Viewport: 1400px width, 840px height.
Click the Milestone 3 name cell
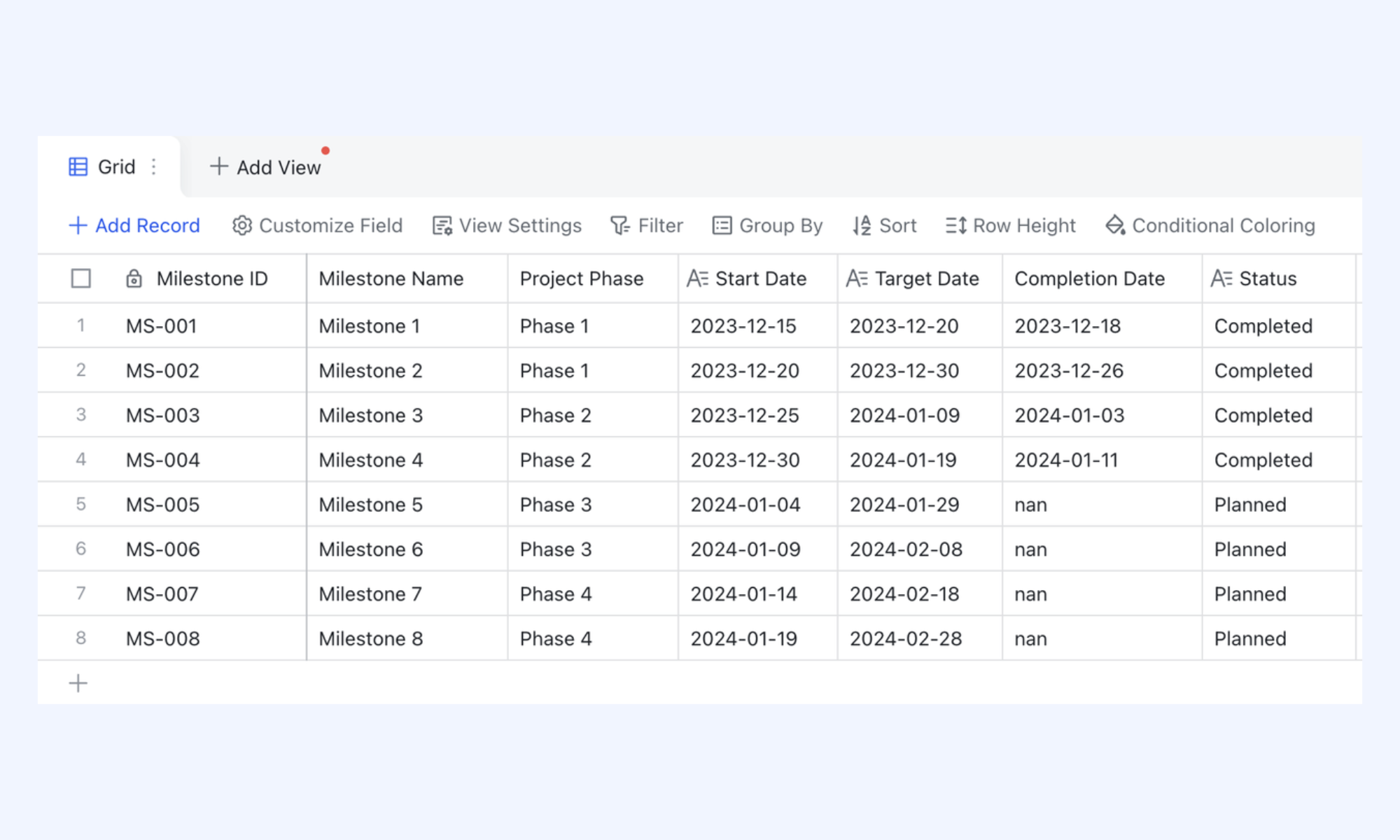[x=407, y=415]
